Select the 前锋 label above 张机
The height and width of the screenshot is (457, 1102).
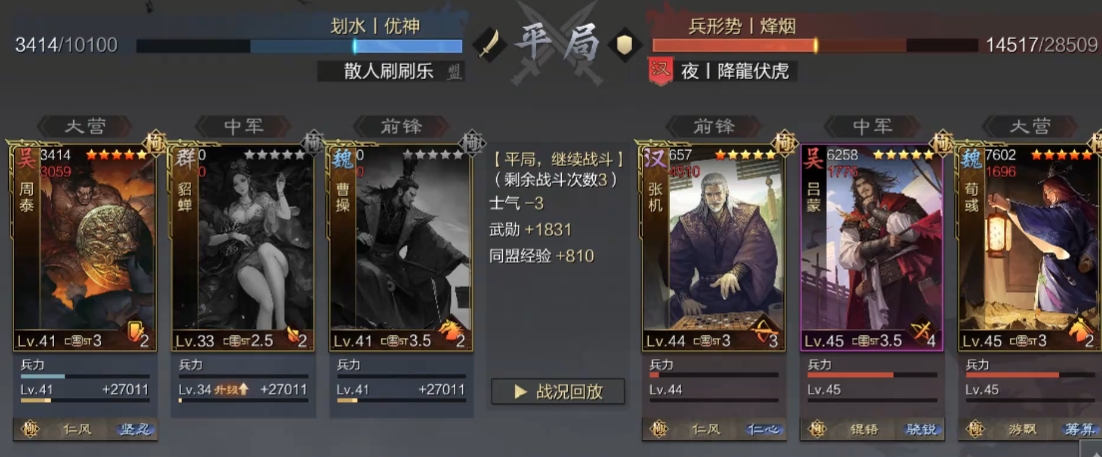coord(713,127)
